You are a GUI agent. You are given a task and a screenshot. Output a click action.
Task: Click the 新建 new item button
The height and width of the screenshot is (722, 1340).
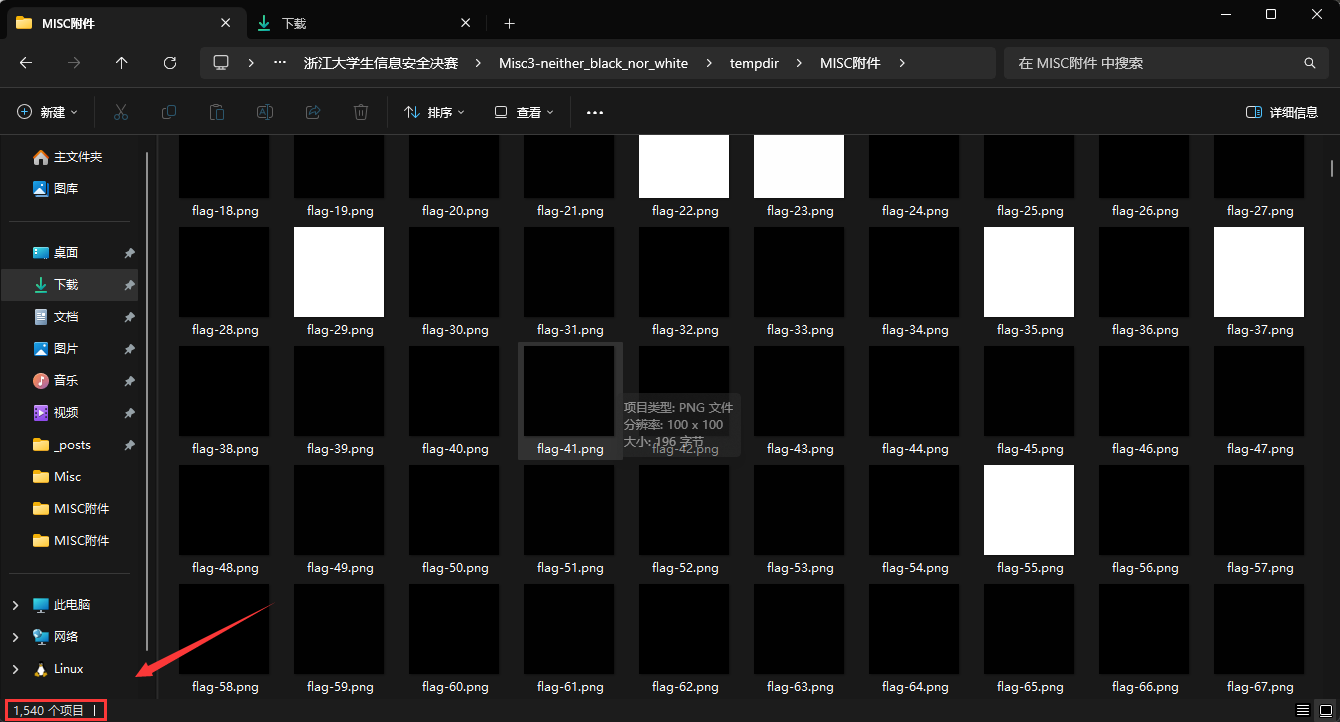(47, 113)
